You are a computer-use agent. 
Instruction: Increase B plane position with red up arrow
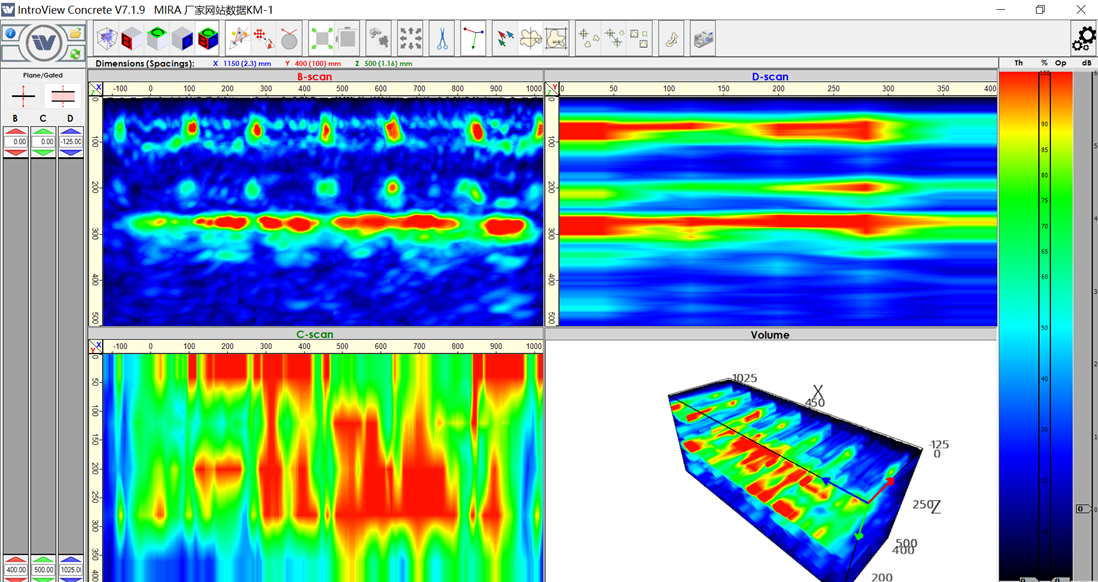click(x=15, y=130)
